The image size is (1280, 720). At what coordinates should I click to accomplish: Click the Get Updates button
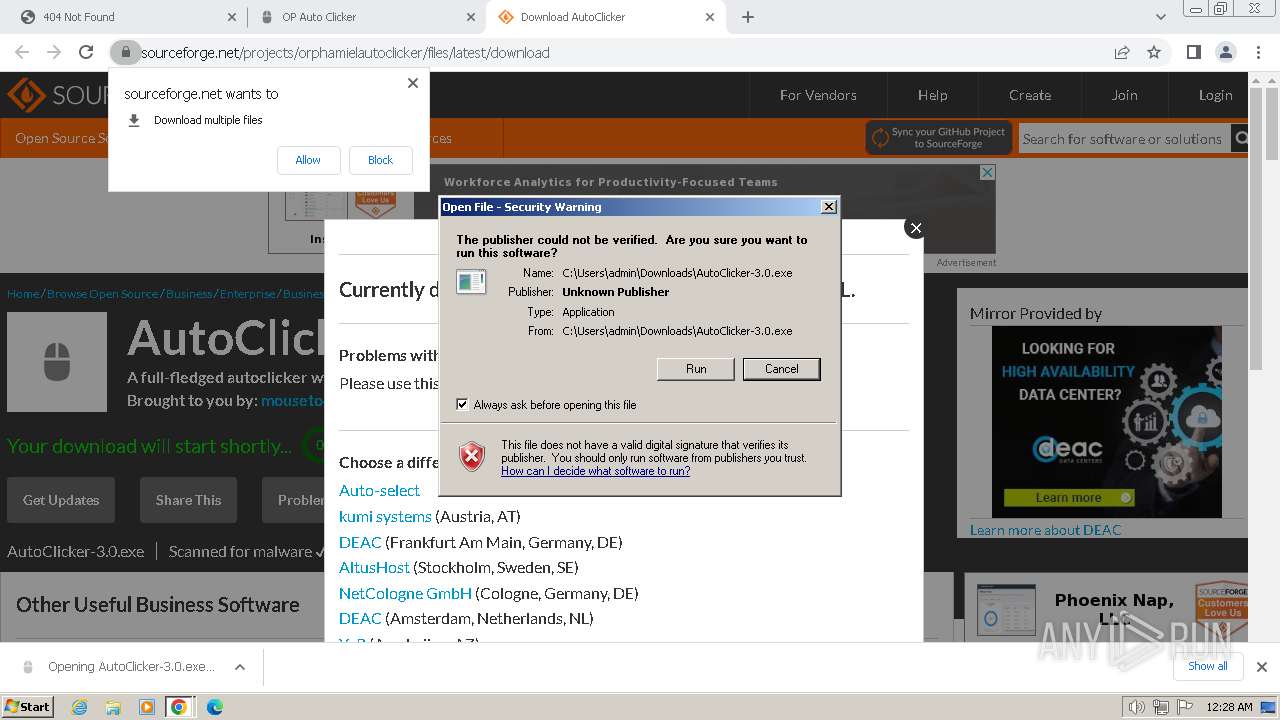(61, 500)
